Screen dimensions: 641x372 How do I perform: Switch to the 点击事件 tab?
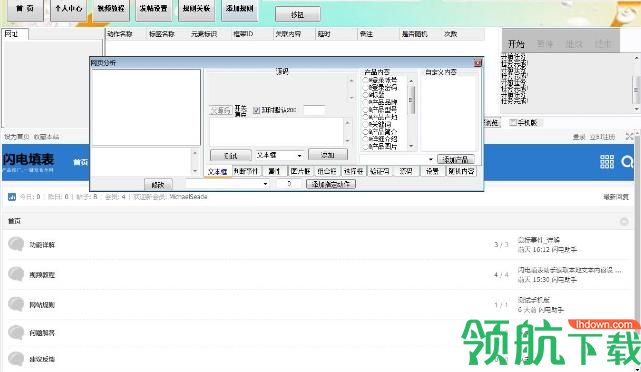point(246,171)
